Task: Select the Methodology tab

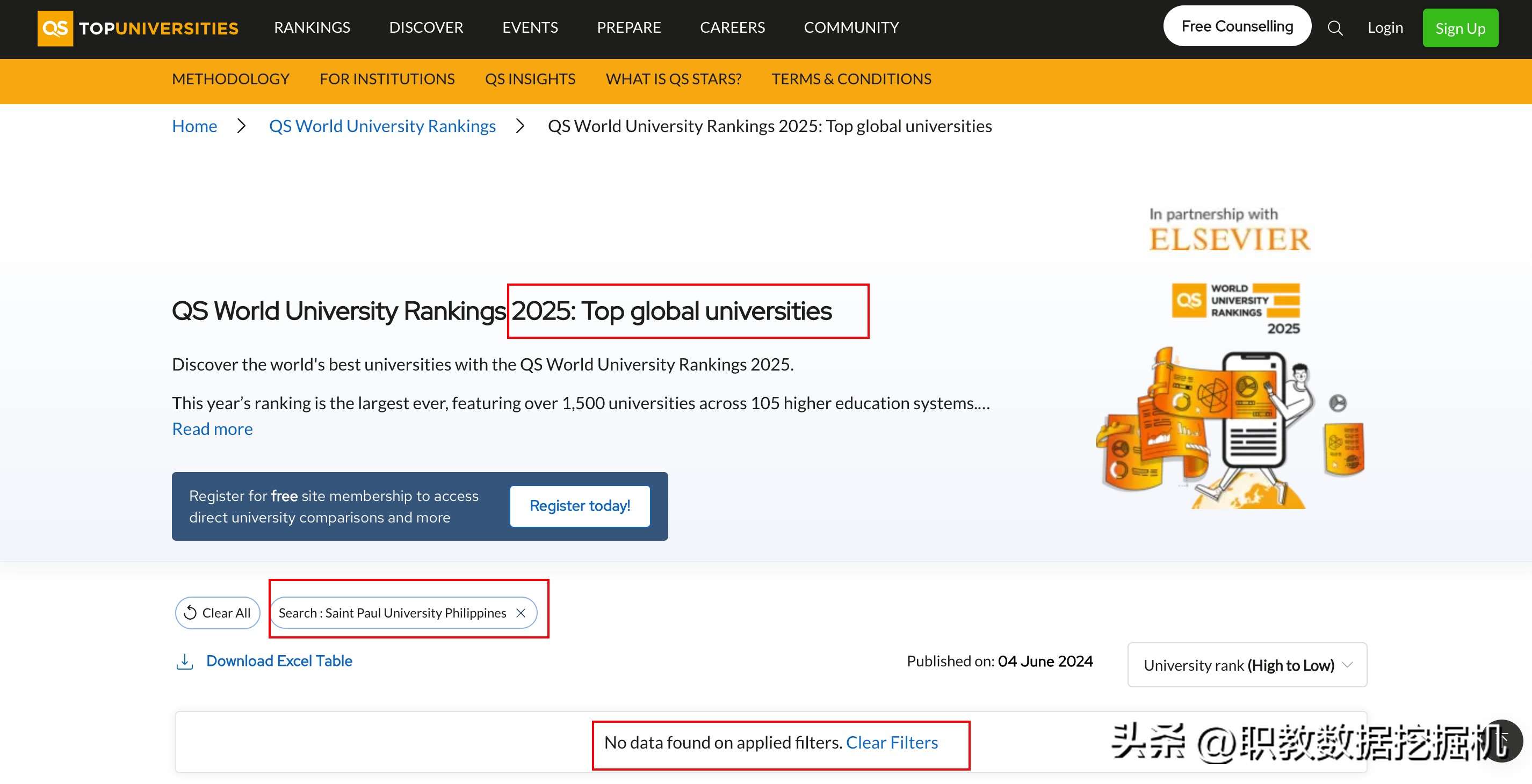Action: click(x=231, y=79)
